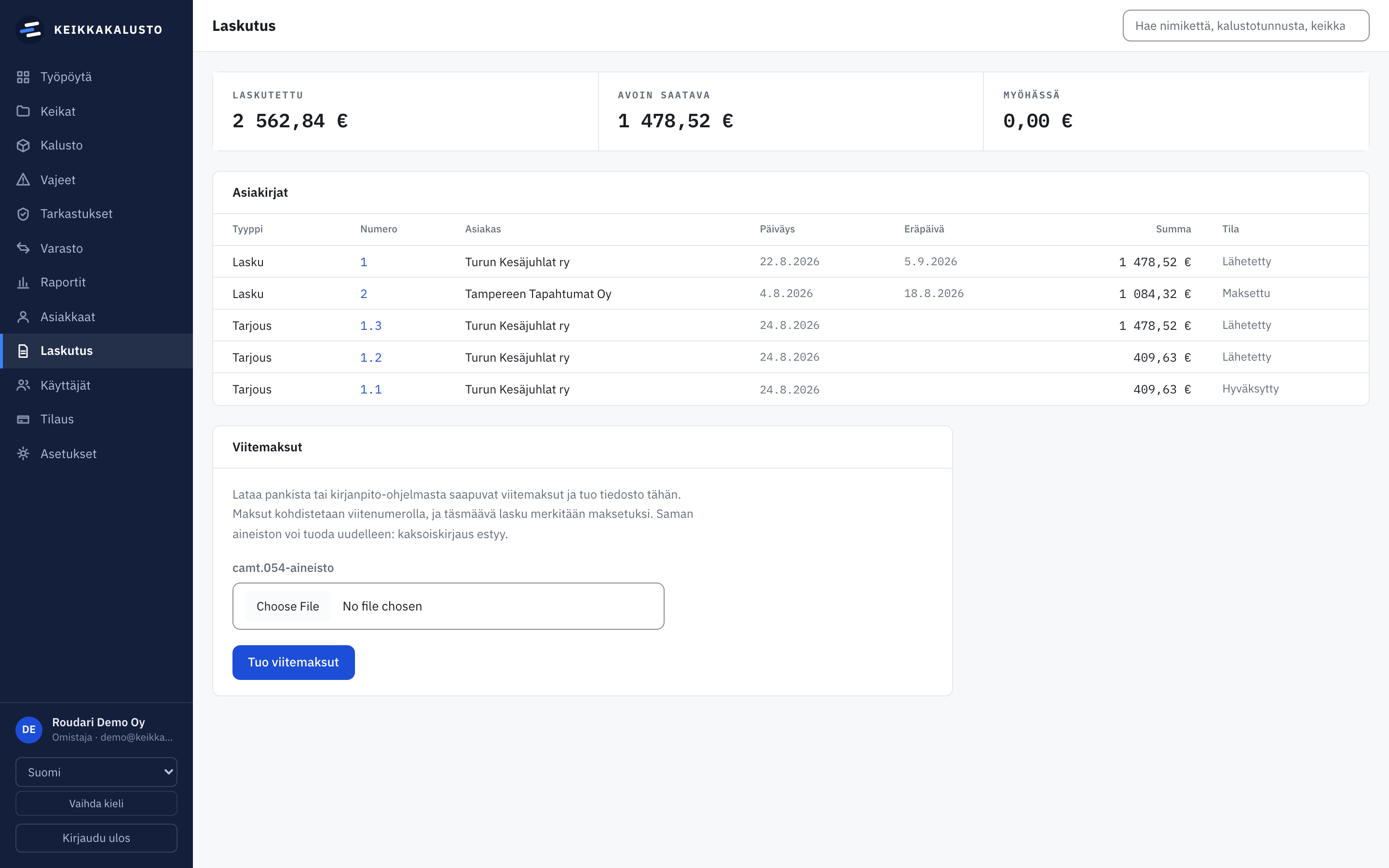This screenshot has height=868, width=1389.
Task: Open quote 1.3 link
Action: (x=371, y=325)
